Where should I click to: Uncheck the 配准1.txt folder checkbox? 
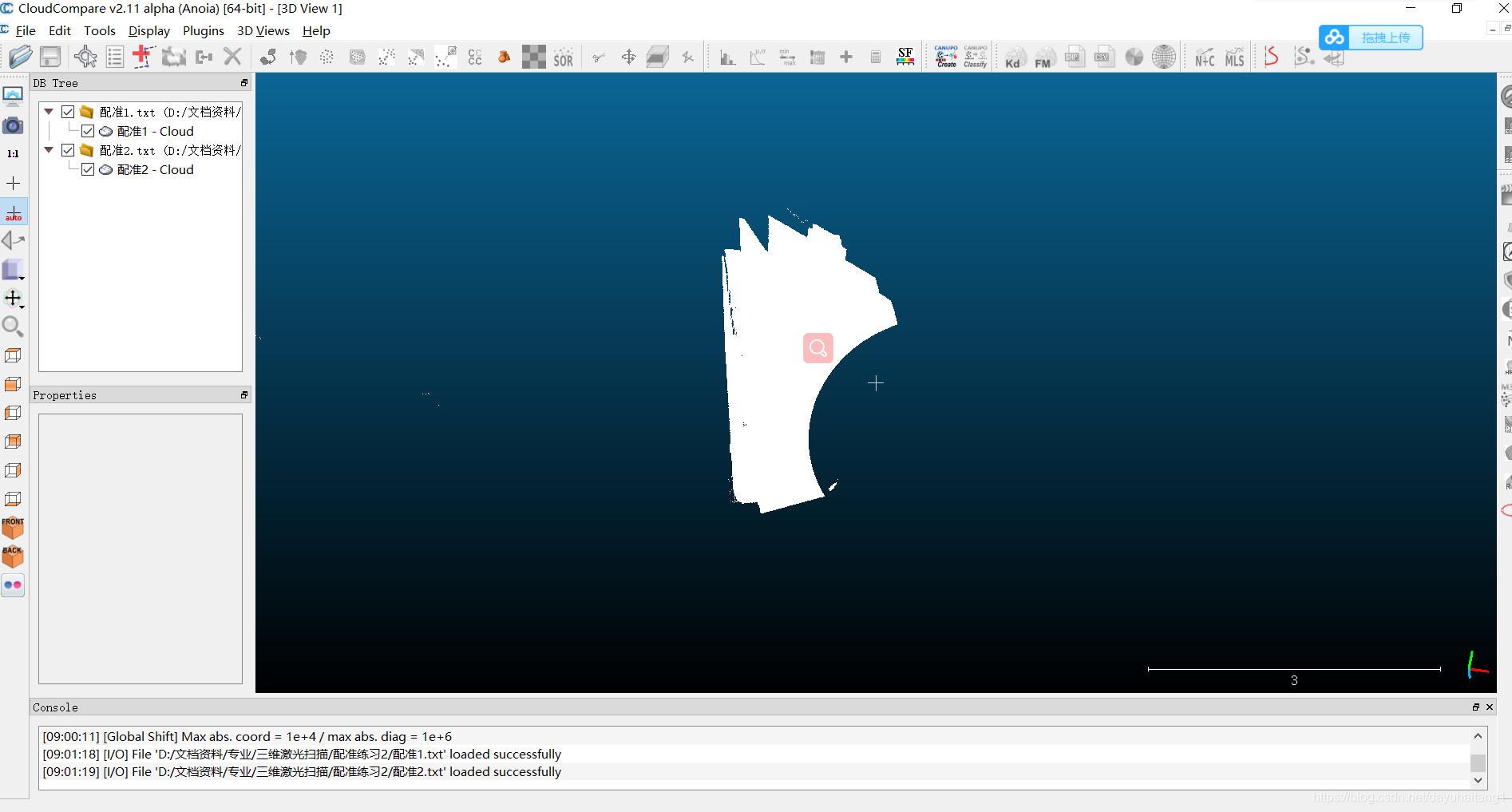point(68,112)
